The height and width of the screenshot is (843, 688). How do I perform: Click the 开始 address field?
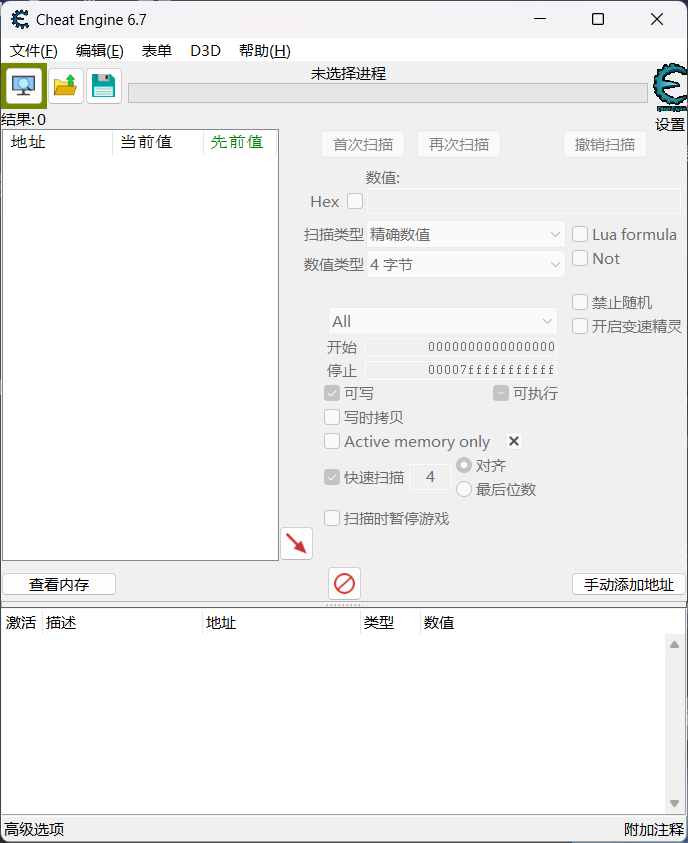coord(460,347)
